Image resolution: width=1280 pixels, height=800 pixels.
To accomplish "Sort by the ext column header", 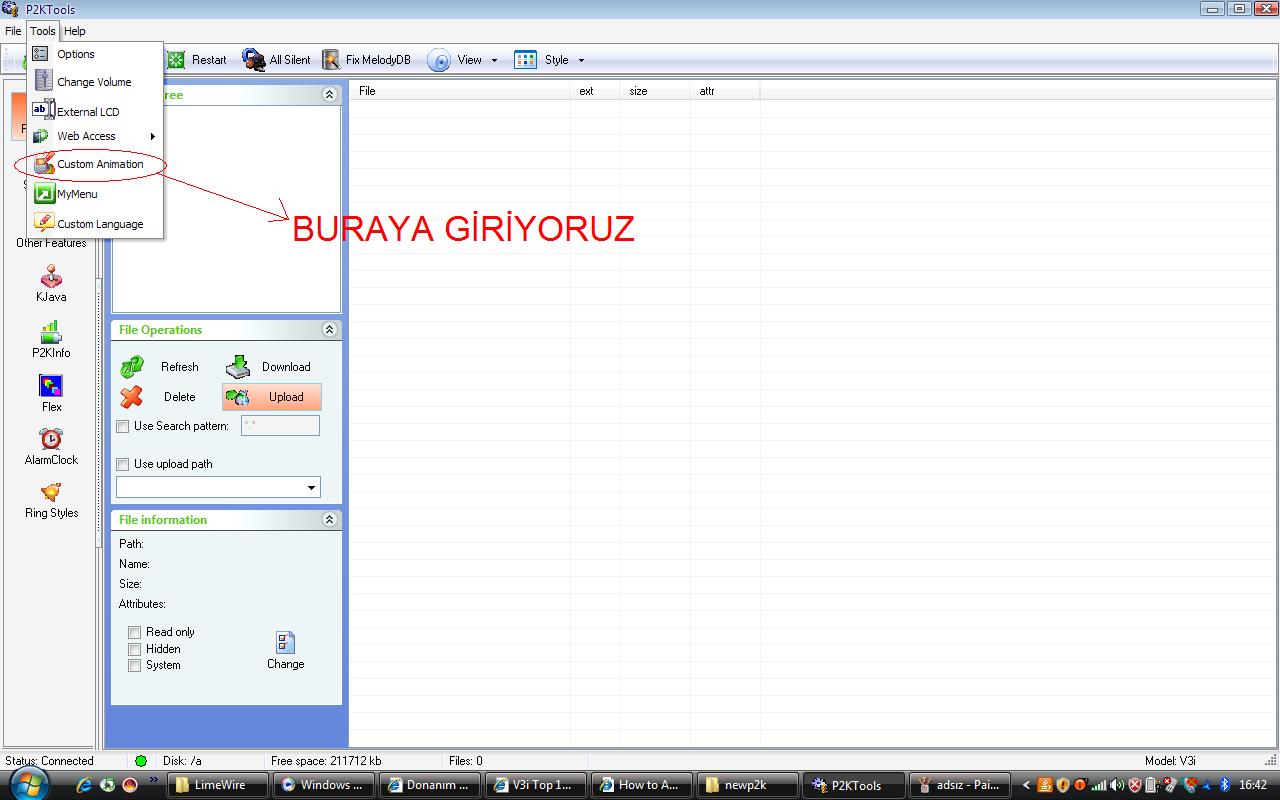I will [x=595, y=91].
